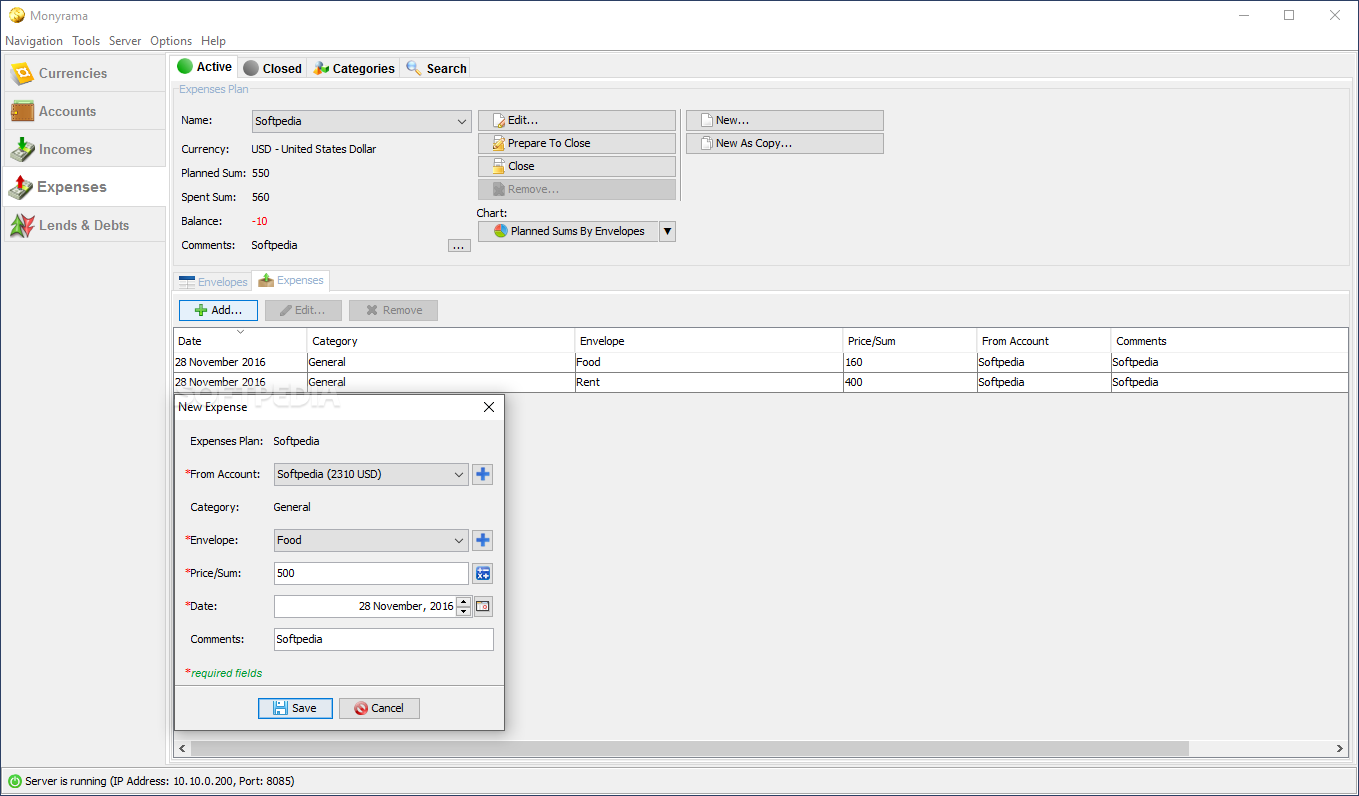The width and height of the screenshot is (1359, 796).
Task: Open the comments ellipsis button
Action: pos(459,245)
